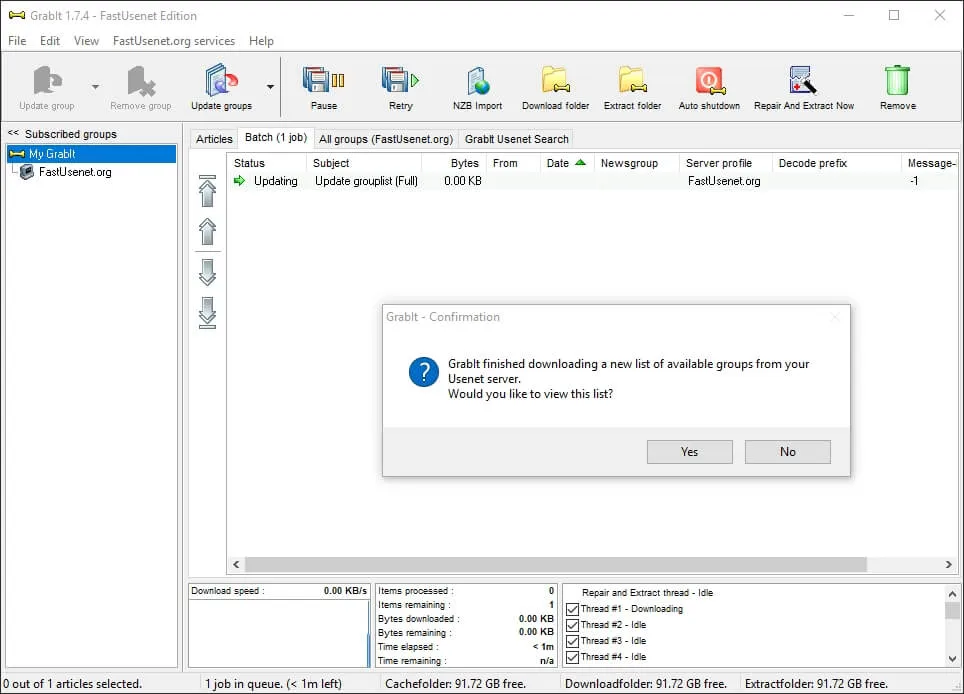Click 'Downloadfolder: 91.72 GB free.' status
Viewport: 964px width, 694px height.
(x=646, y=684)
